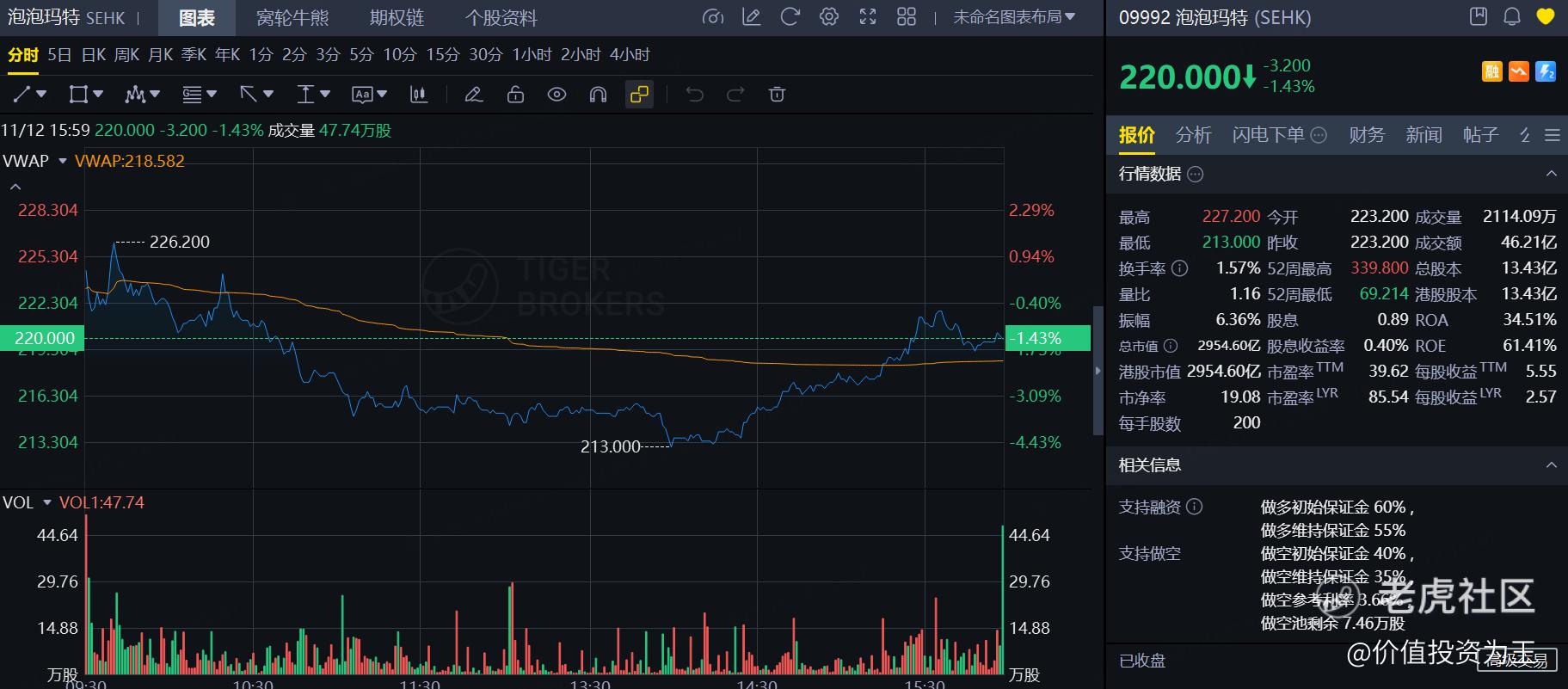Select the pencil edit drawing tool
This screenshot has width=1568, height=689.
click(x=473, y=95)
